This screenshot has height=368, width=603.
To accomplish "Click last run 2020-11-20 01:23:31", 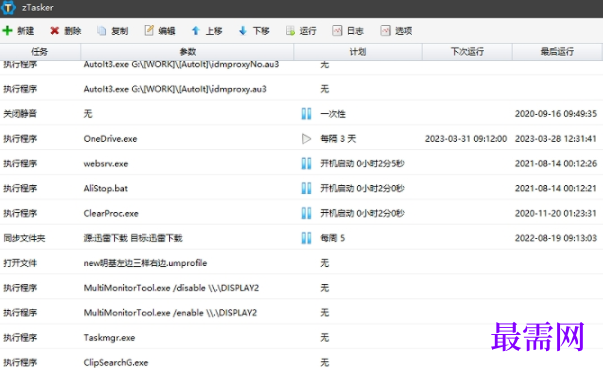I will (556, 213).
